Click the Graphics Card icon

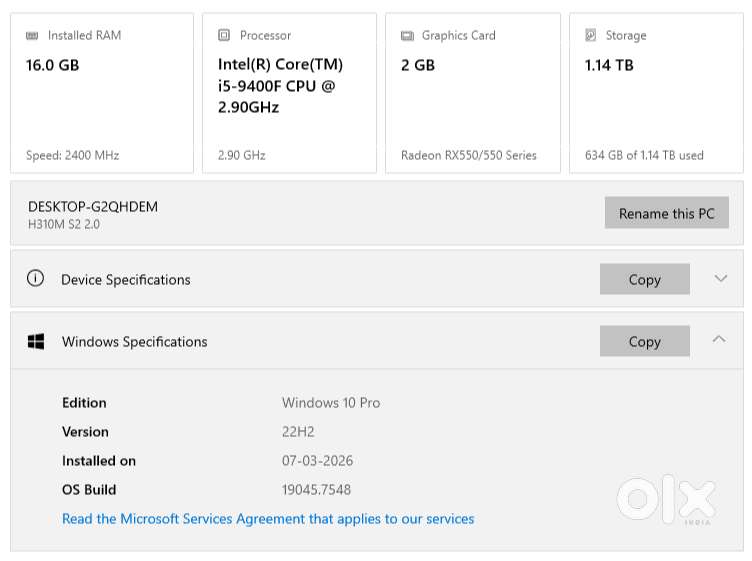coord(407,35)
